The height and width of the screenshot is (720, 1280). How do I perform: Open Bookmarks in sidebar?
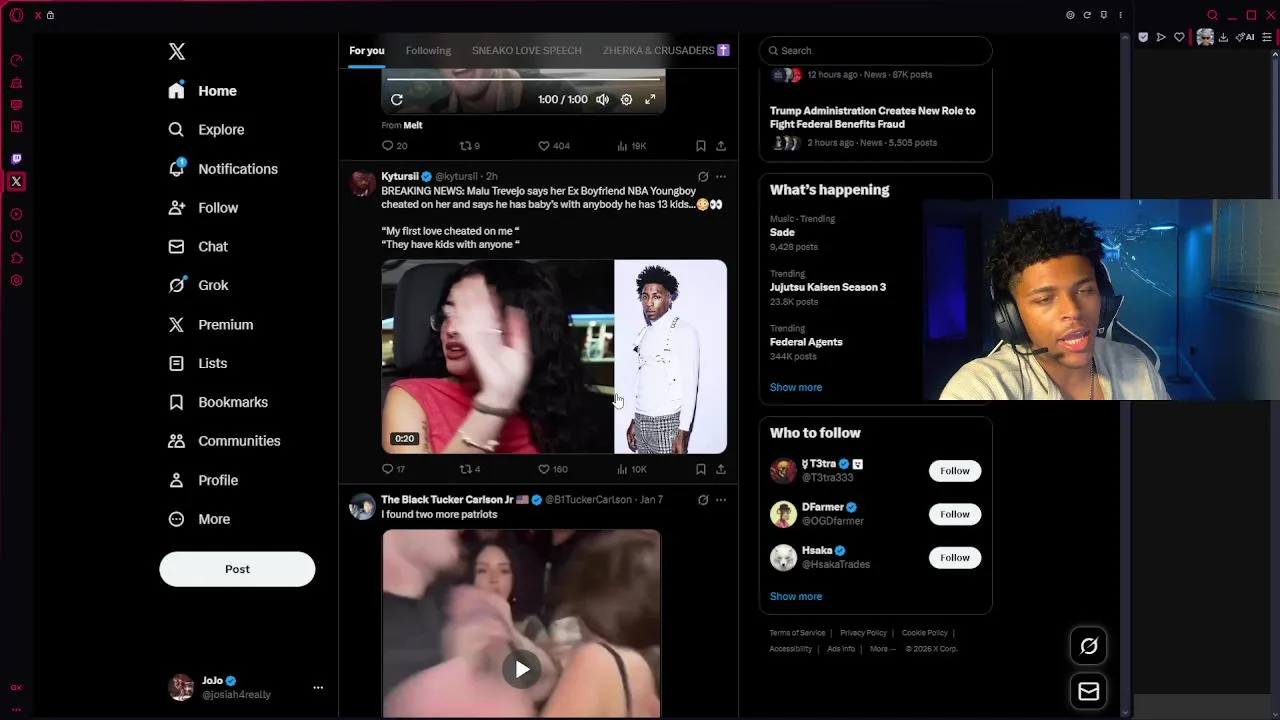[218, 402]
